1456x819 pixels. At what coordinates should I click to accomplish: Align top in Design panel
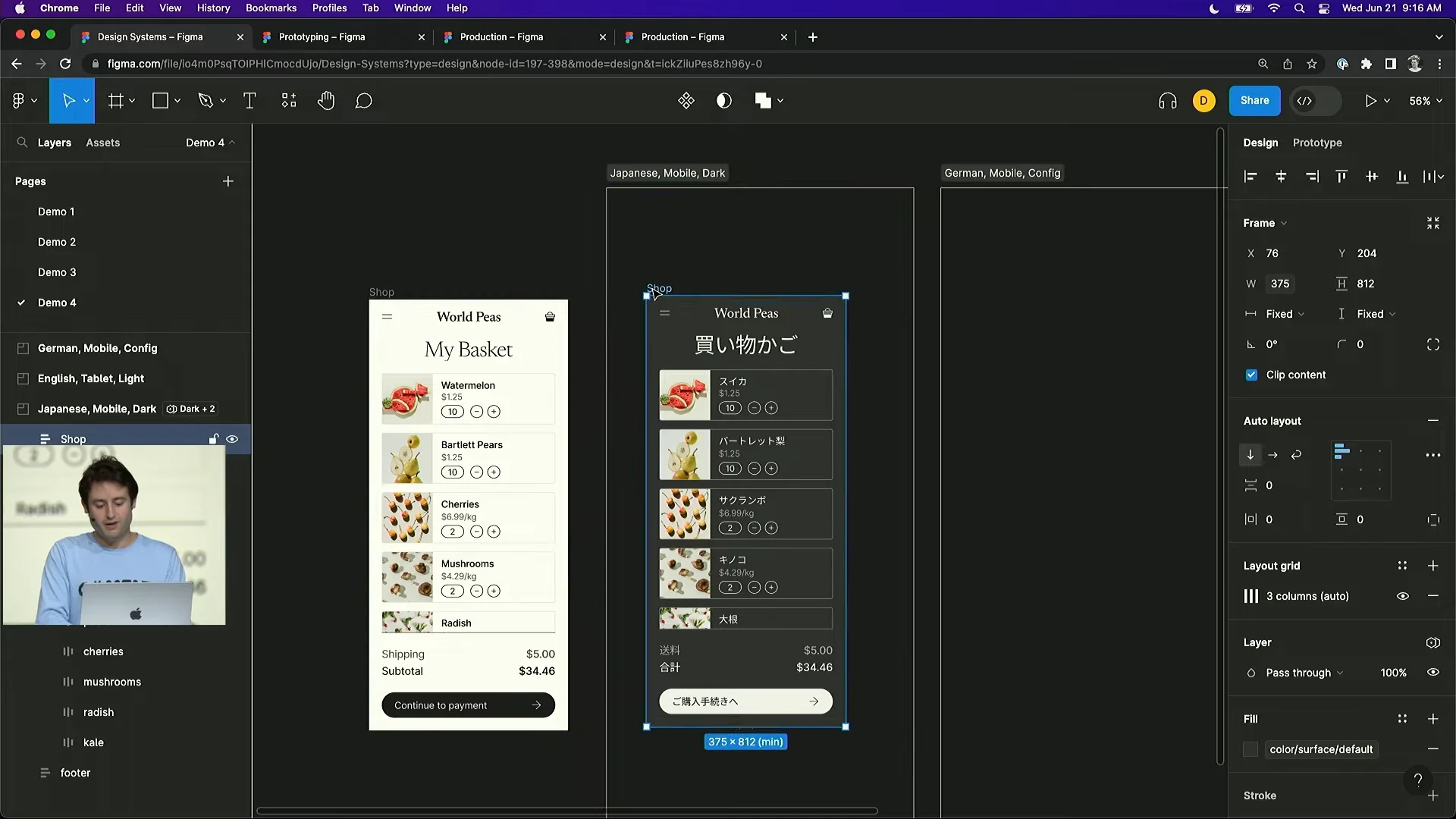1341,177
